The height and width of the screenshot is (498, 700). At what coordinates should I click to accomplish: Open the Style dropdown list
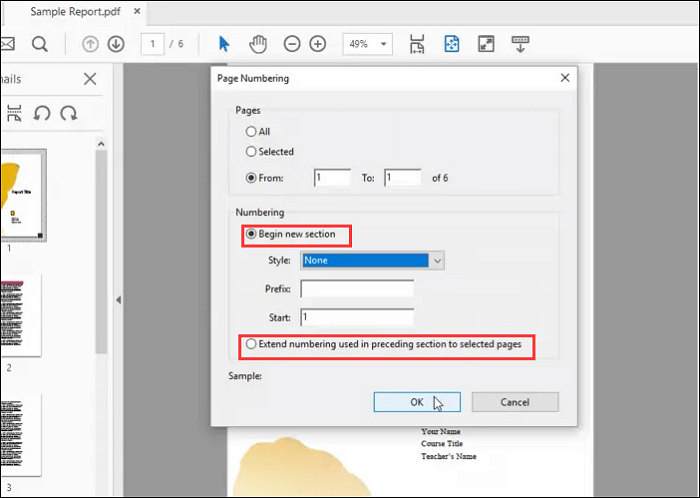pos(436,260)
